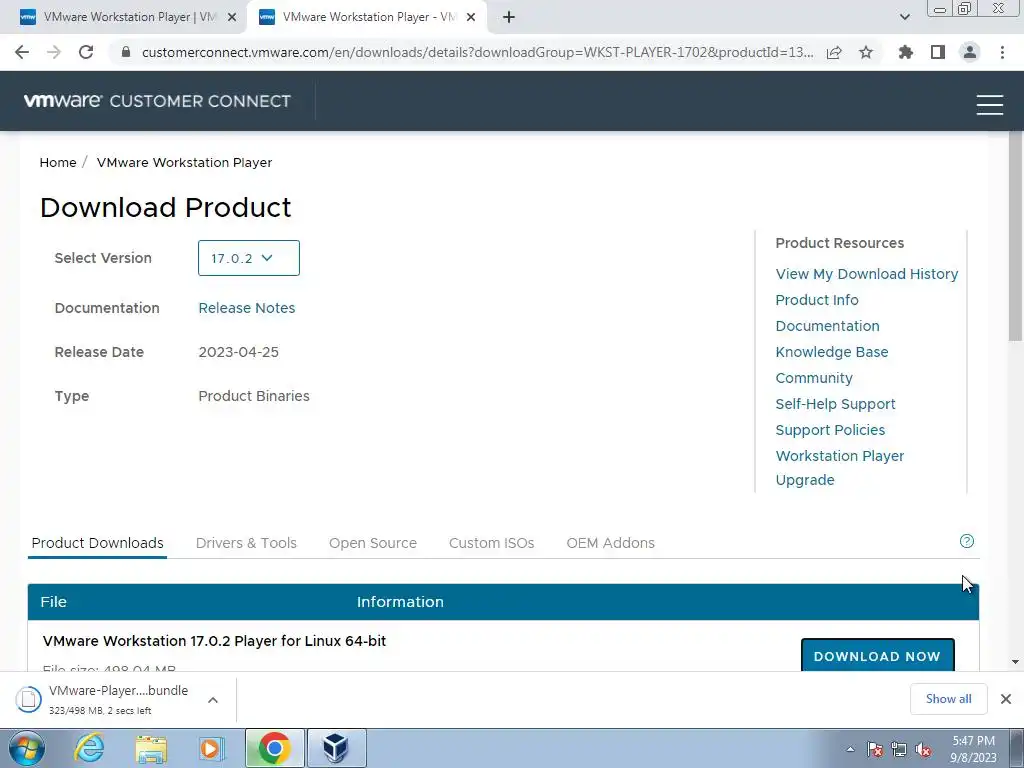Switch to the OEM Addons tab

click(x=611, y=543)
